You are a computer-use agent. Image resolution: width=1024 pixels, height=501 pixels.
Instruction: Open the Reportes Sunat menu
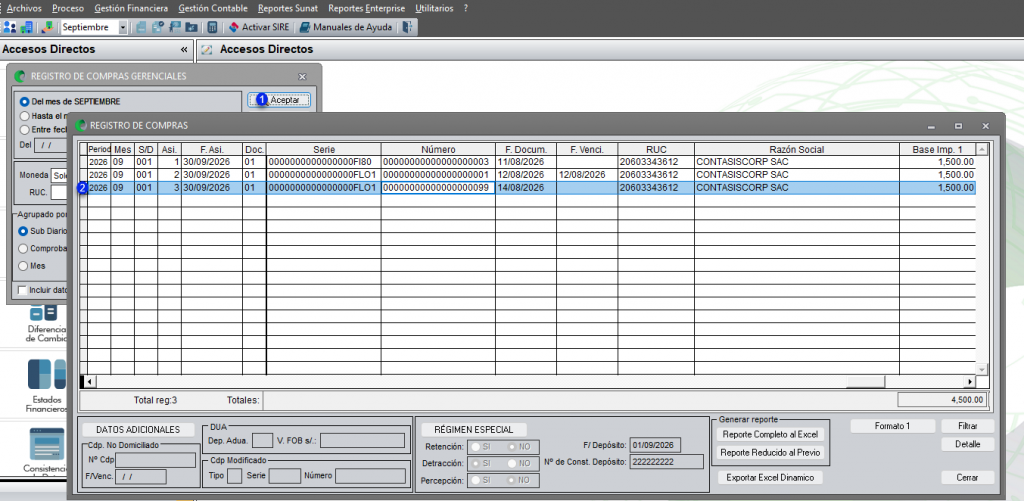coord(288,8)
